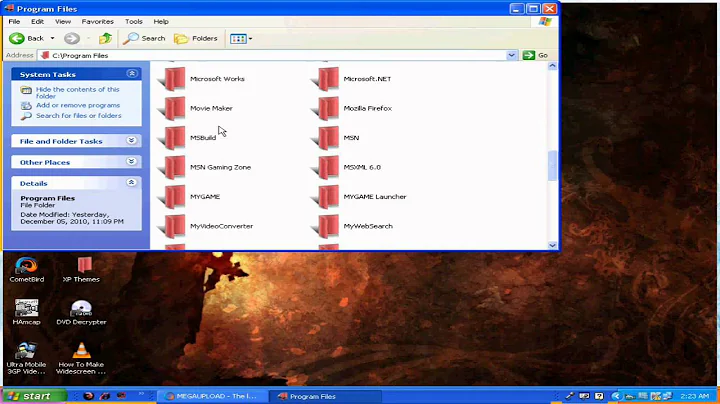Expand the quick launch chevron on taskbar
This screenshot has width=720, height=404.
tap(141, 394)
